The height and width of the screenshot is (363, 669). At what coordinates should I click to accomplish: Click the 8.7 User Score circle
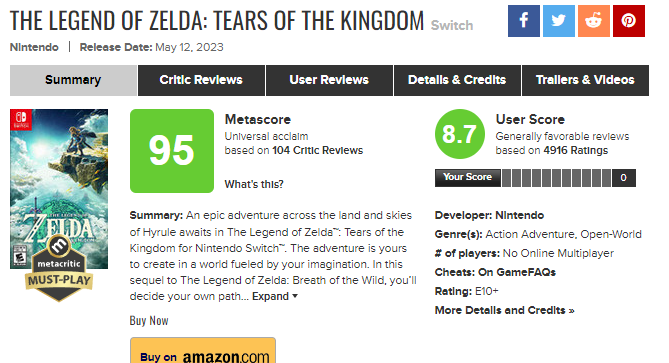tap(460, 134)
